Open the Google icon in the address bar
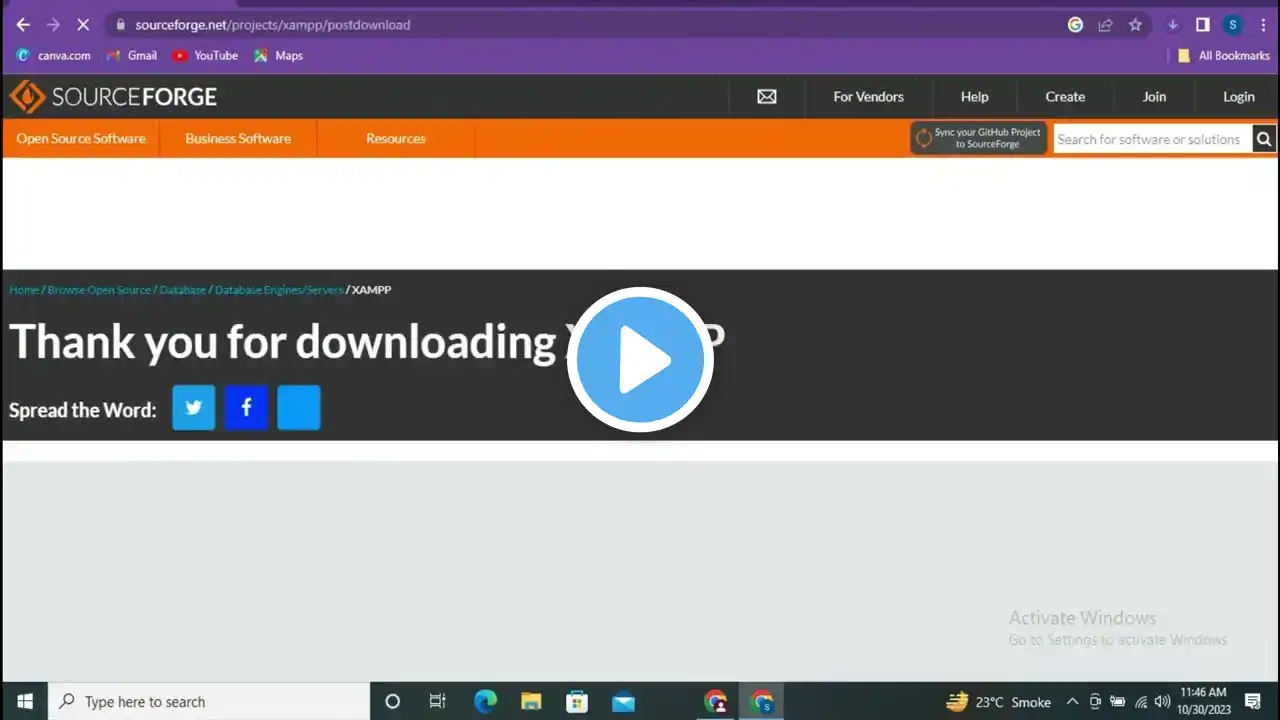1280x720 pixels. point(1076,25)
